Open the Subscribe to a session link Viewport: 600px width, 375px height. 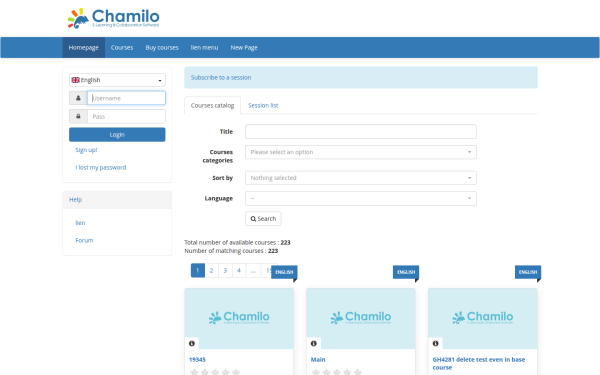click(221, 77)
